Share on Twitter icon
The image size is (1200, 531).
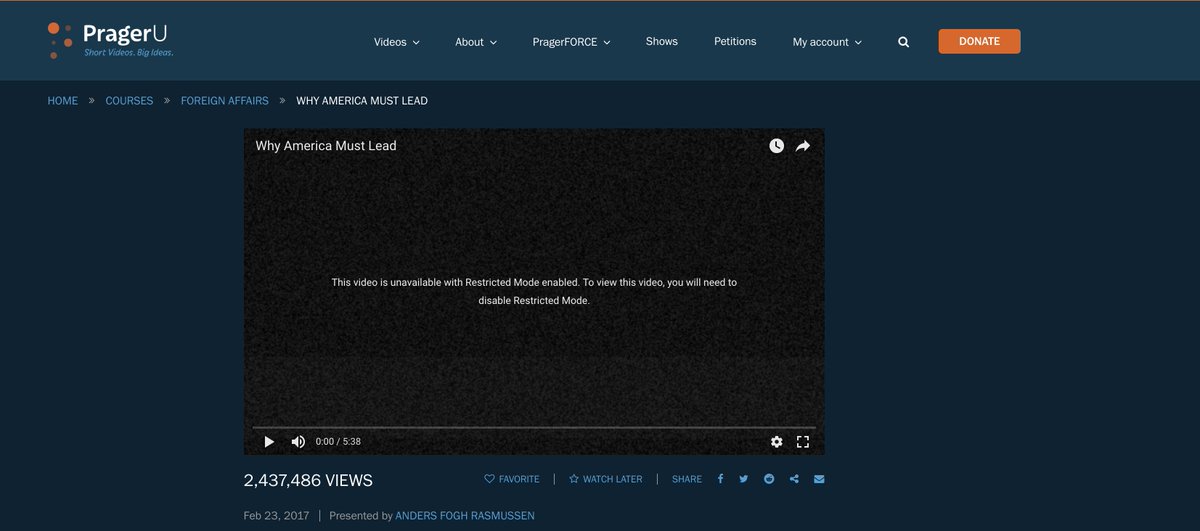click(x=744, y=479)
